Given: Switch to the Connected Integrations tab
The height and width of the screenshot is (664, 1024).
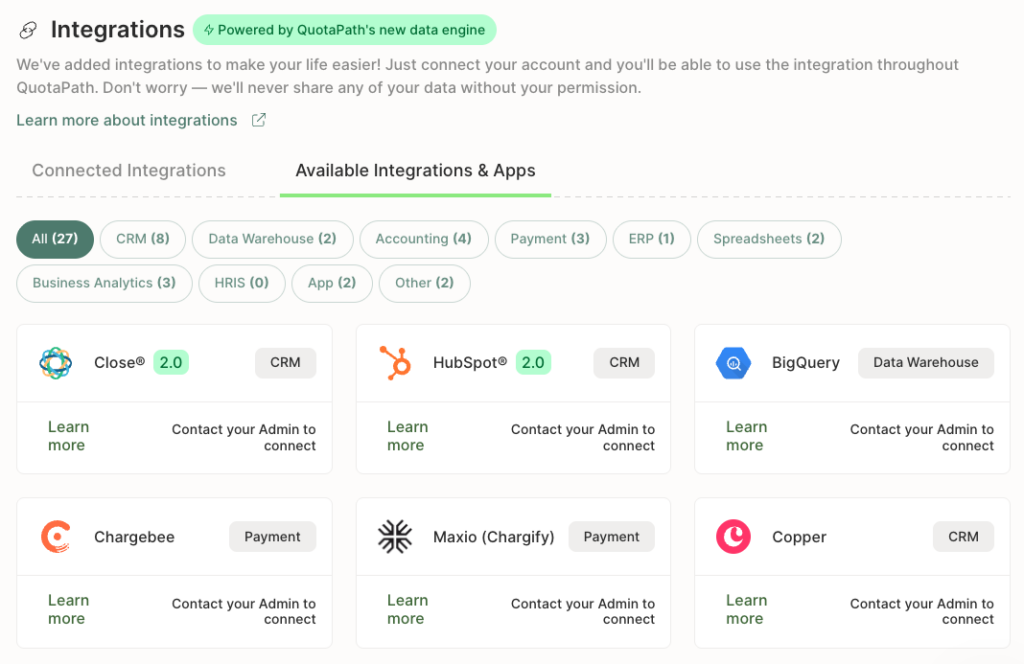Looking at the screenshot, I should point(128,170).
